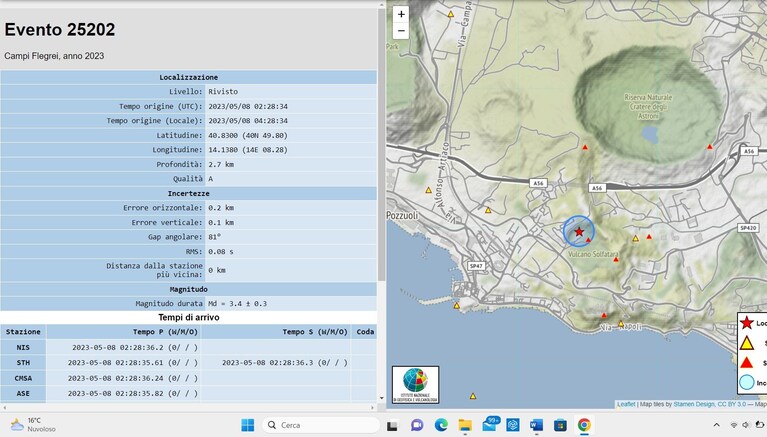The image size is (767, 437).
Task: Open the weather widget showing 16°C
Action: point(33,425)
